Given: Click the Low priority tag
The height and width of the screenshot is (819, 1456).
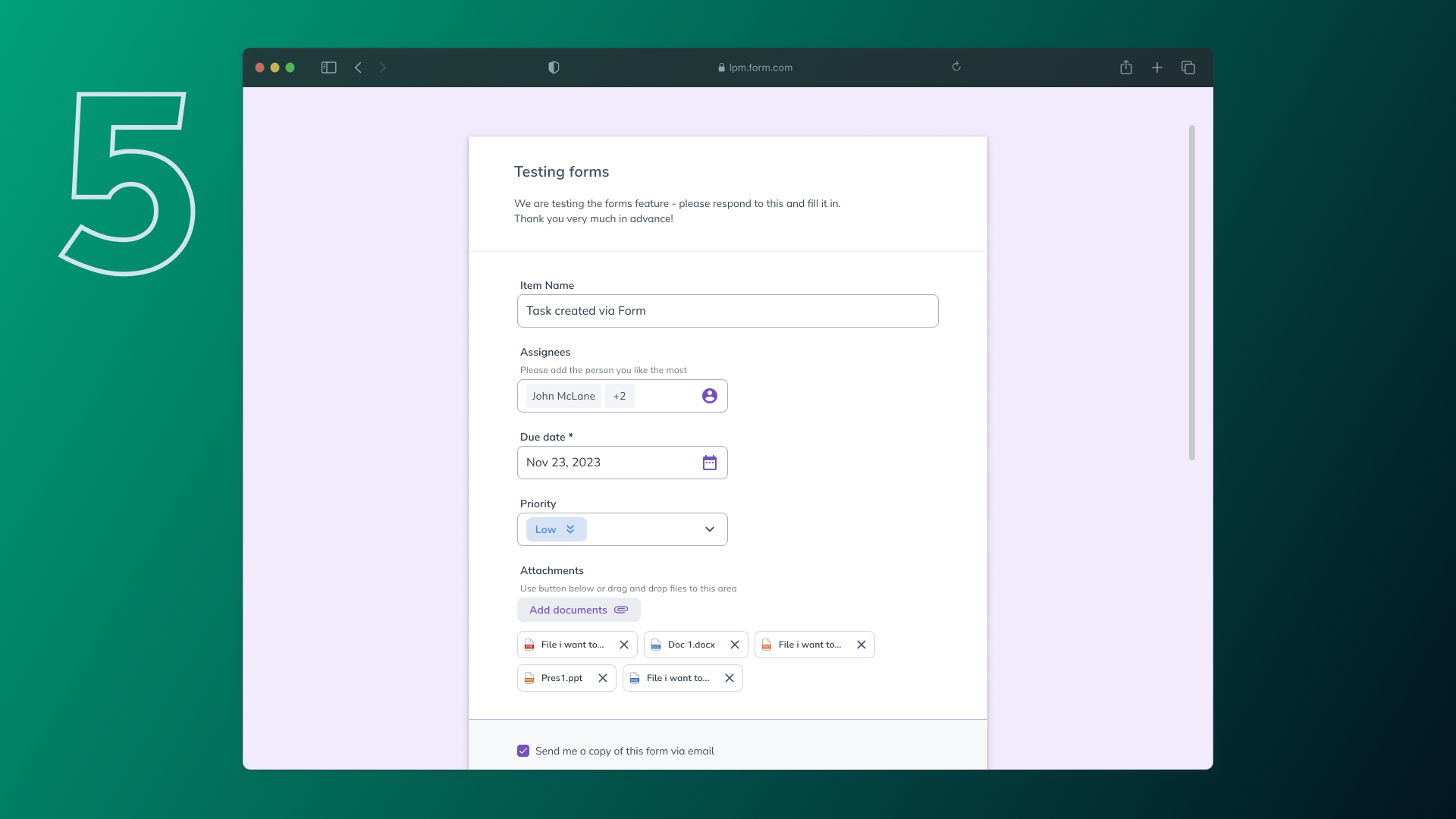Looking at the screenshot, I should click(x=557, y=529).
